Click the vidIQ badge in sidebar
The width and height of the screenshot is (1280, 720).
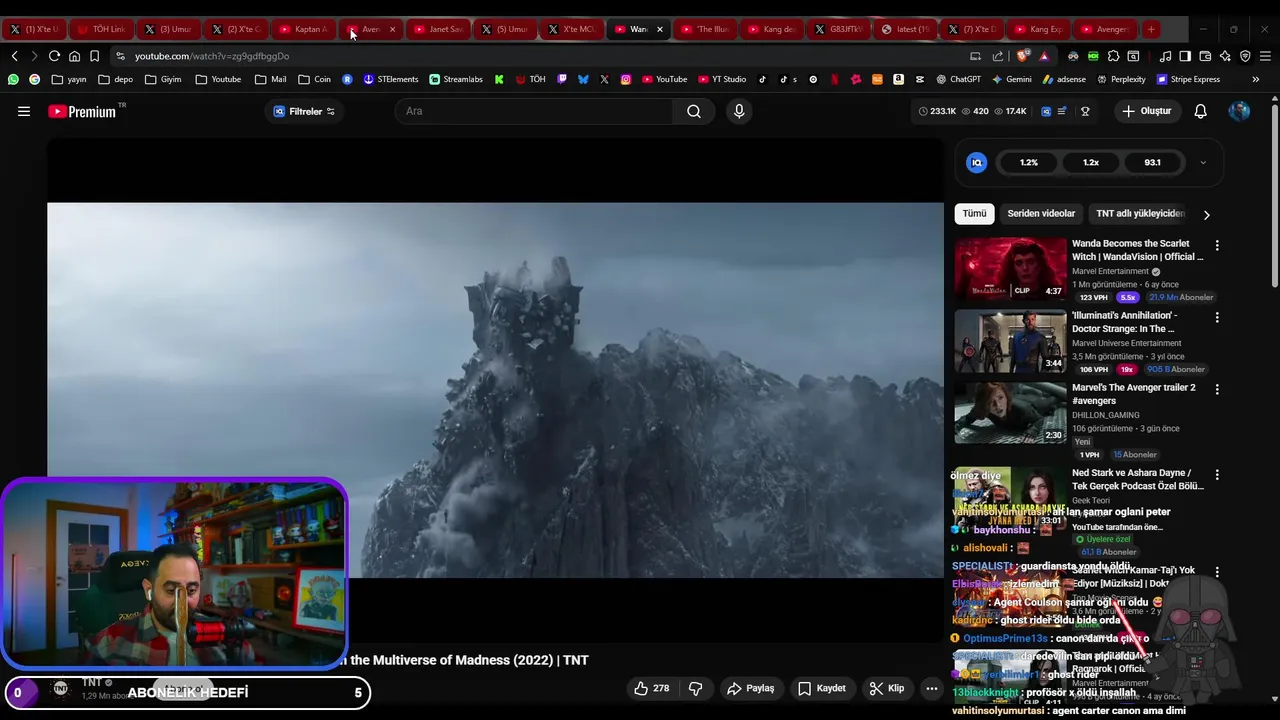pos(977,162)
